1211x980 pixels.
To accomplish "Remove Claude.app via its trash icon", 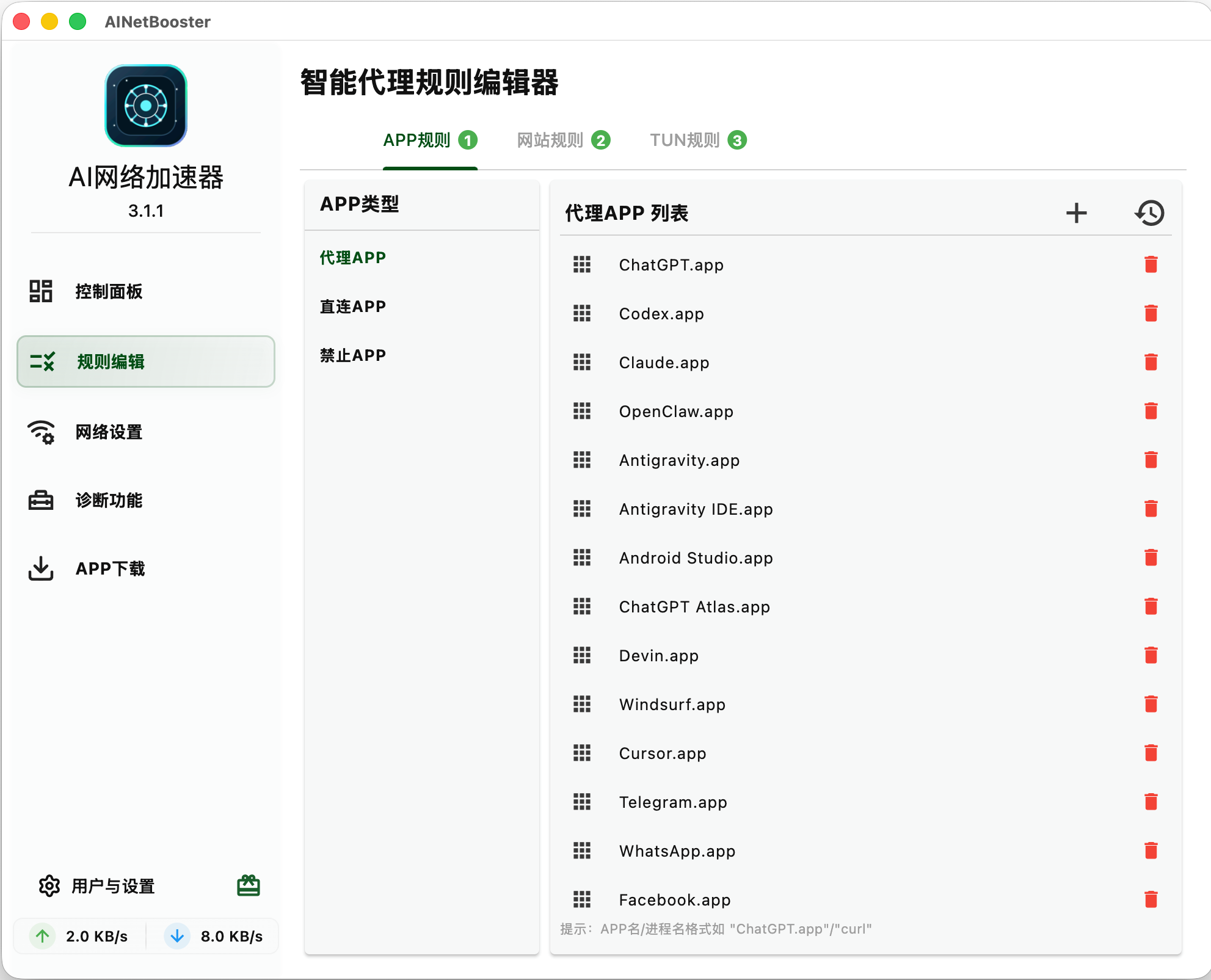I will 1151,362.
